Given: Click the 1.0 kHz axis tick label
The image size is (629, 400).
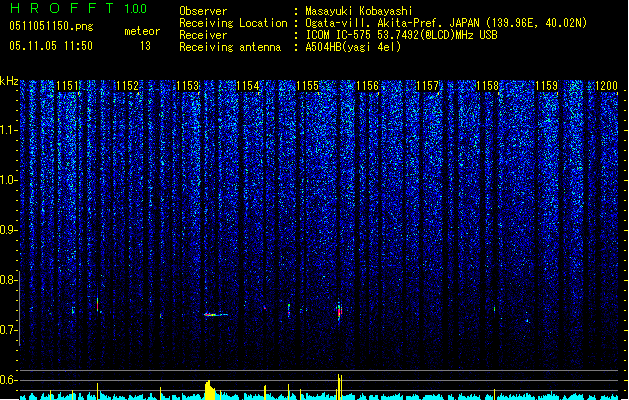Looking at the screenshot, I should [9, 180].
